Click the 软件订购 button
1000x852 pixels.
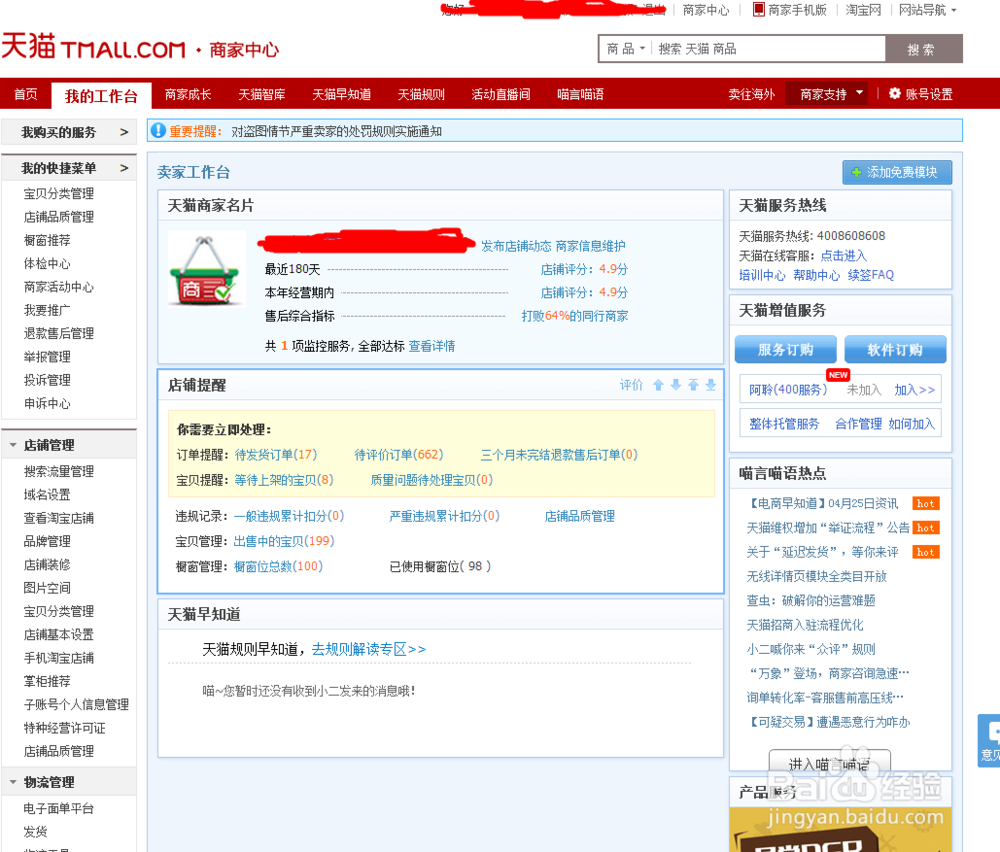(895, 349)
